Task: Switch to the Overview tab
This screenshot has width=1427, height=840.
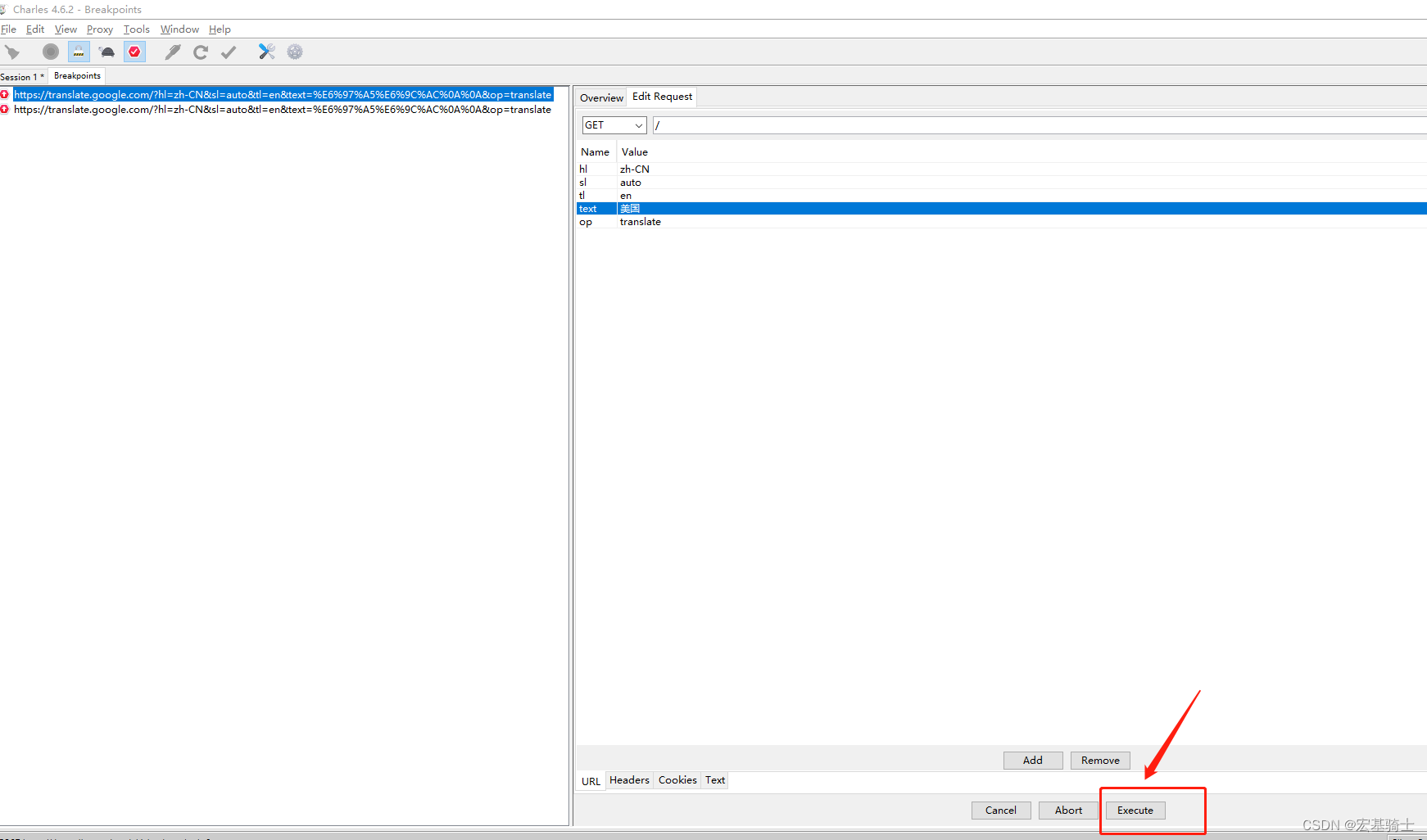Action: coord(601,97)
